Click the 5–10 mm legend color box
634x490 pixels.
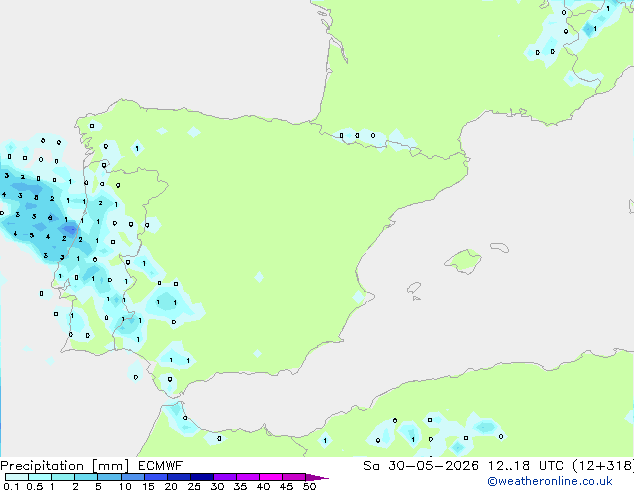tap(109, 477)
